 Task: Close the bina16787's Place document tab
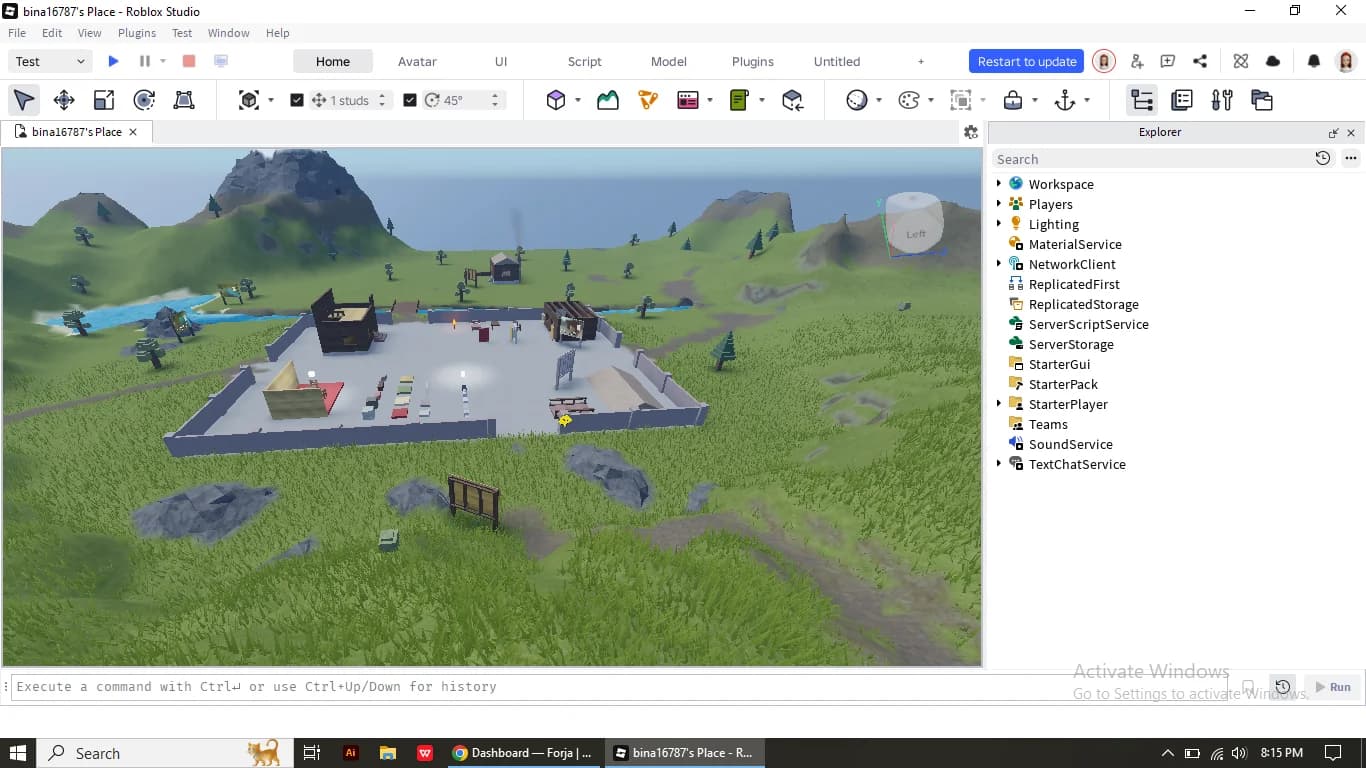pos(133,132)
